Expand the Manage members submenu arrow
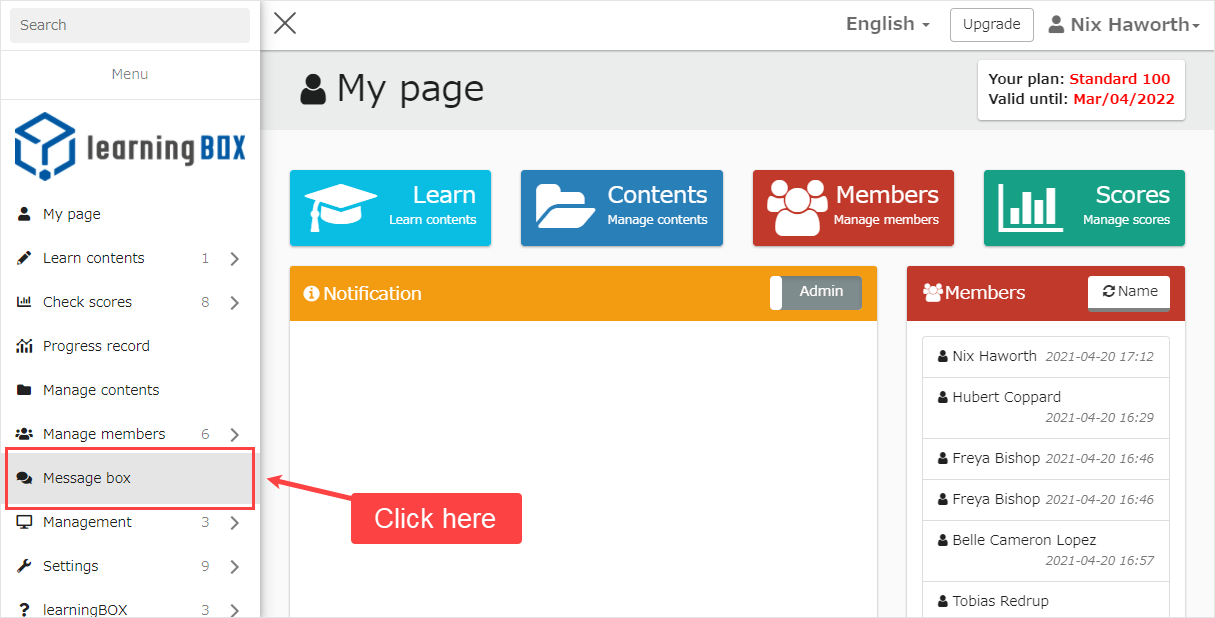The width and height of the screenshot is (1215, 618). (x=234, y=435)
